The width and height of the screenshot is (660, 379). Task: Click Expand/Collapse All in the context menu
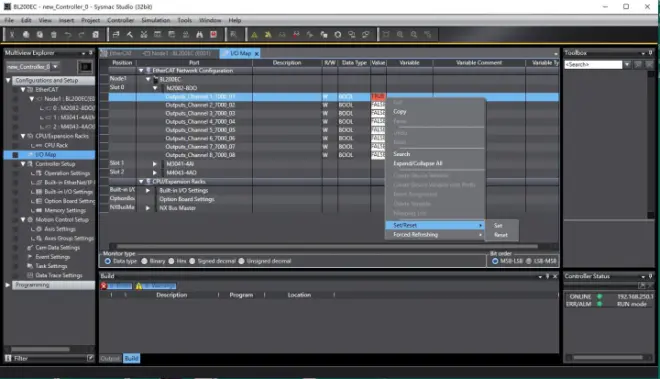point(435,163)
